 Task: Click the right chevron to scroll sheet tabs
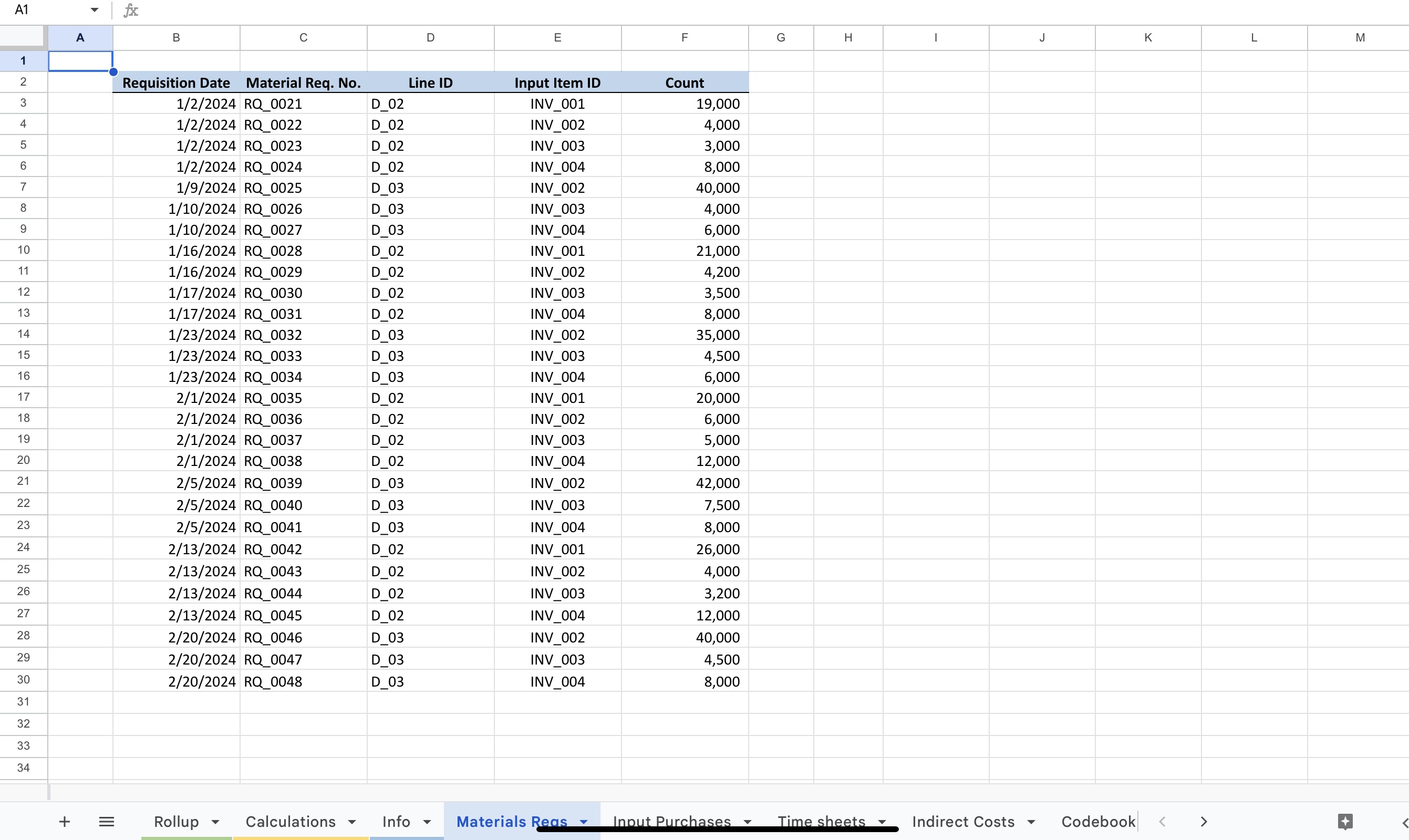1203,821
